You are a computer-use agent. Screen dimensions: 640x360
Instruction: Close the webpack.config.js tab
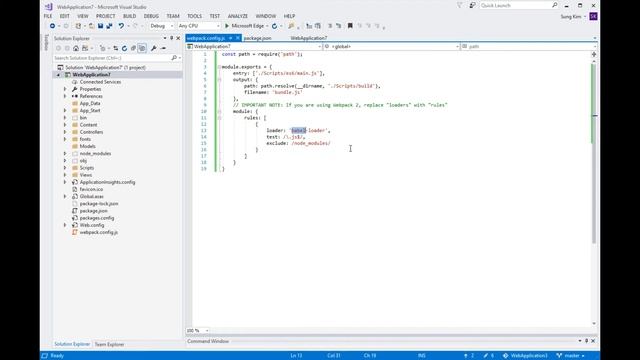pos(238,38)
